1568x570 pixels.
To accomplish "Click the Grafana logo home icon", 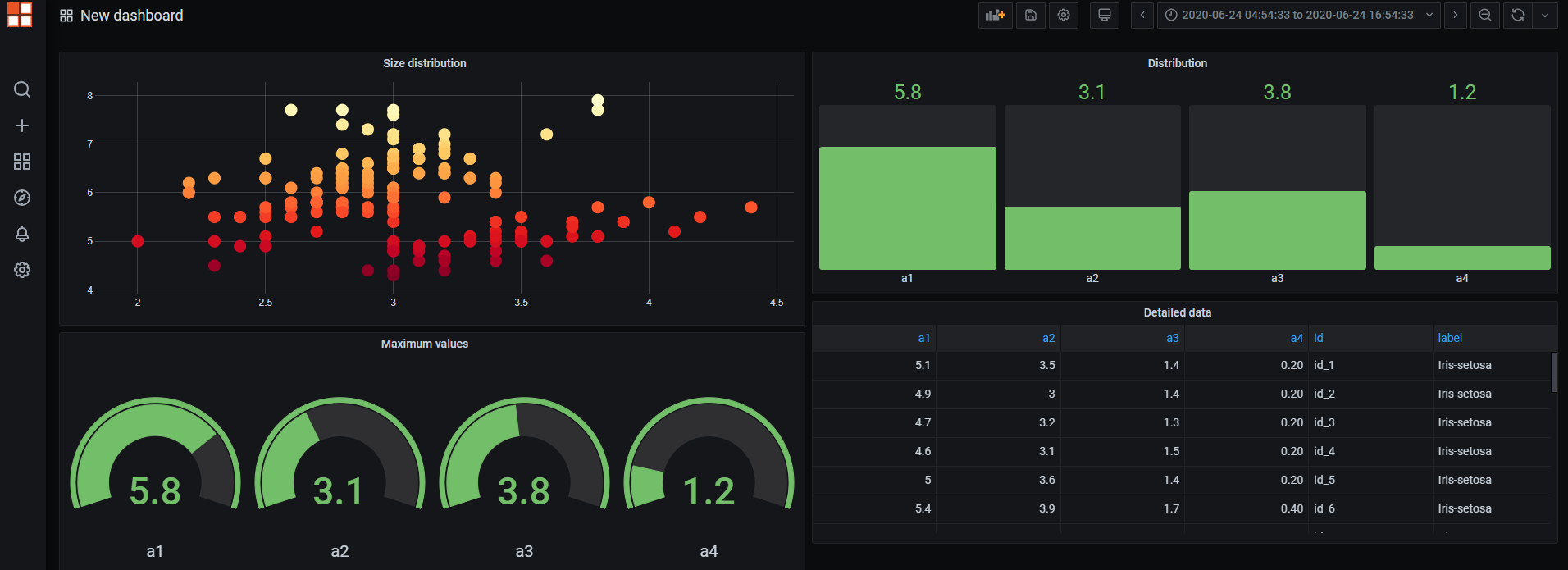I will point(20,15).
